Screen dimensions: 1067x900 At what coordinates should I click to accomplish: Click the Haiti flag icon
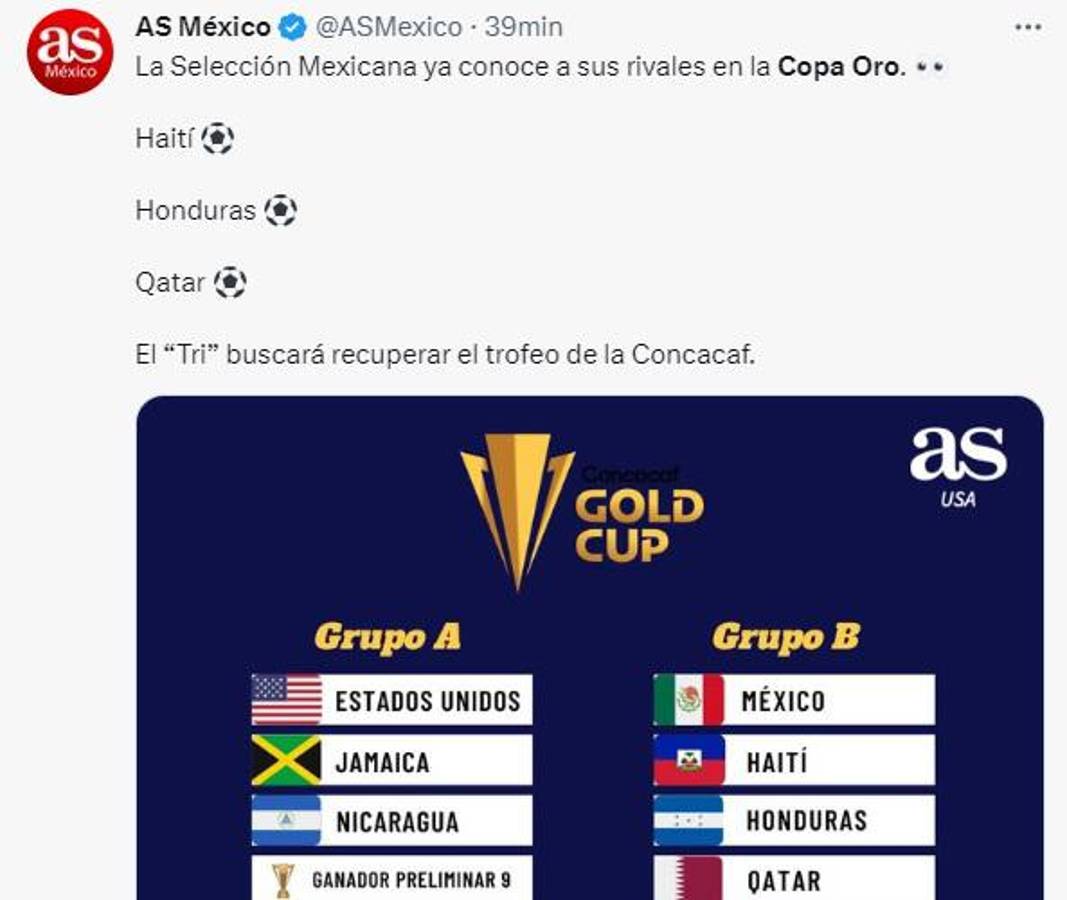point(688,760)
